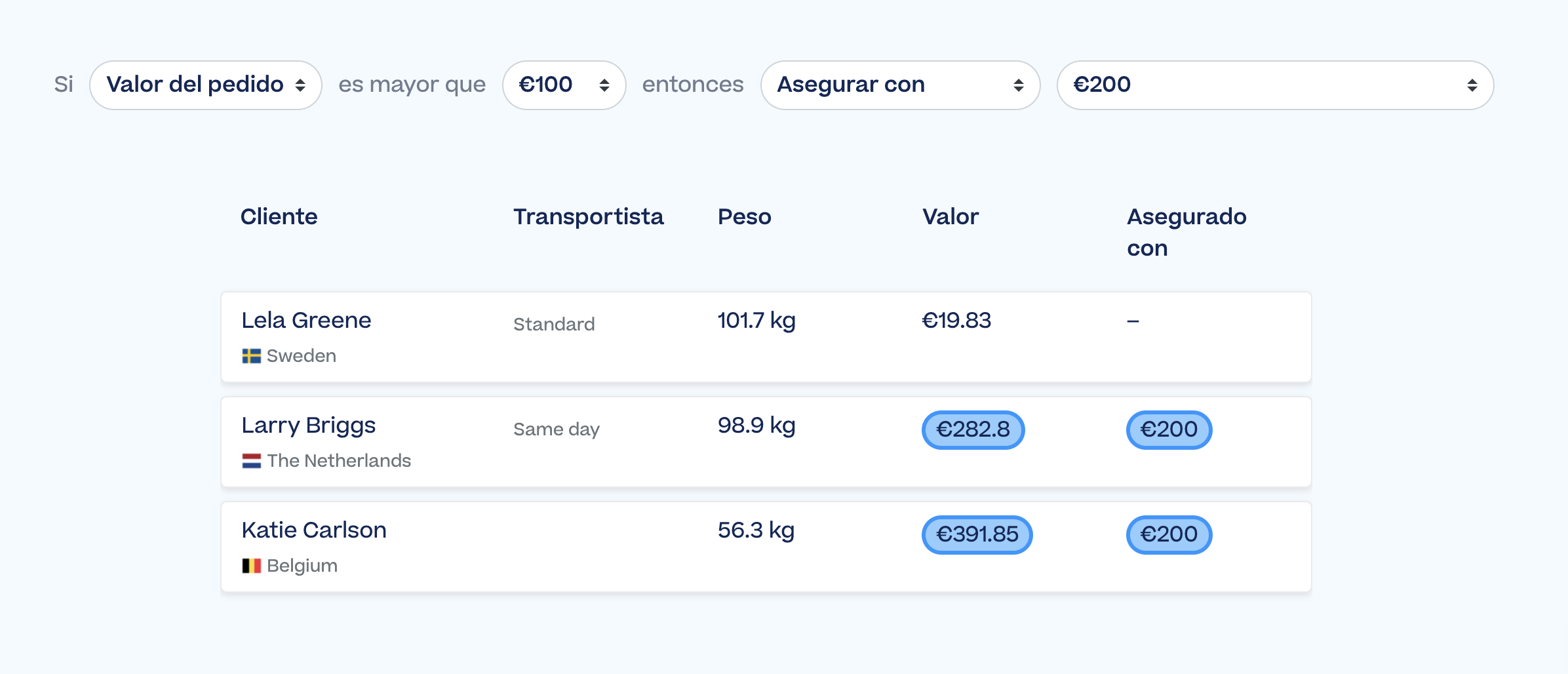Open the 'Valor del pedido' condition dropdown
The height and width of the screenshot is (674, 1568).
click(205, 85)
